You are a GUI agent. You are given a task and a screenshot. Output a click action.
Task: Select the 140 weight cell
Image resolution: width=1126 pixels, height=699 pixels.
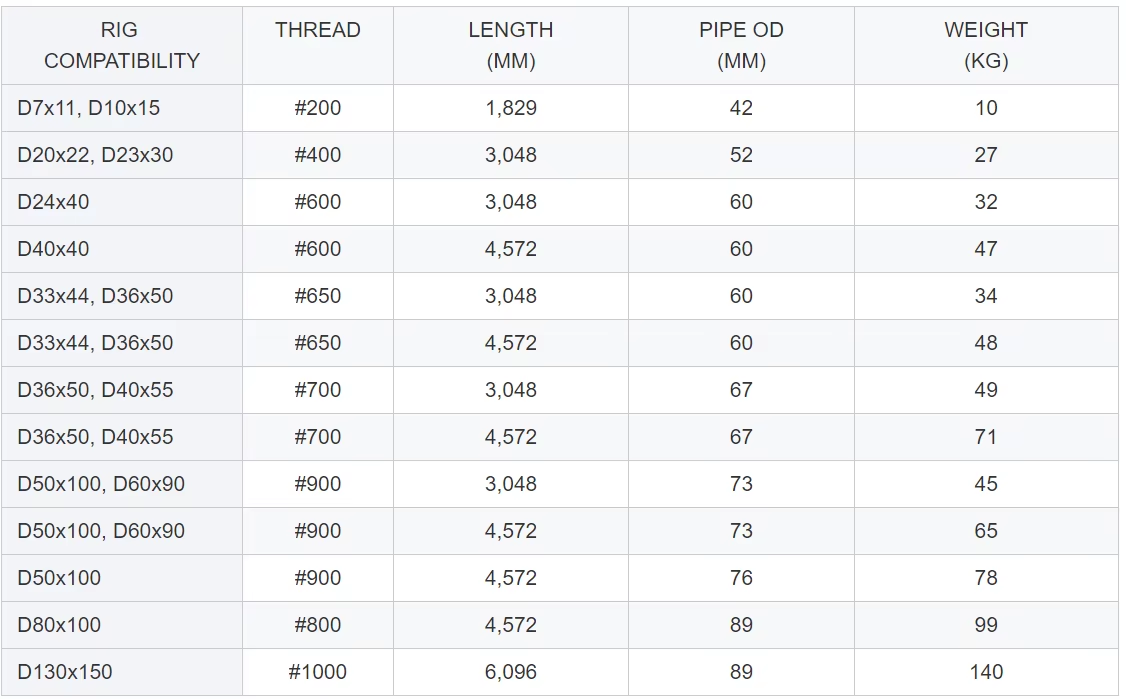(986, 672)
